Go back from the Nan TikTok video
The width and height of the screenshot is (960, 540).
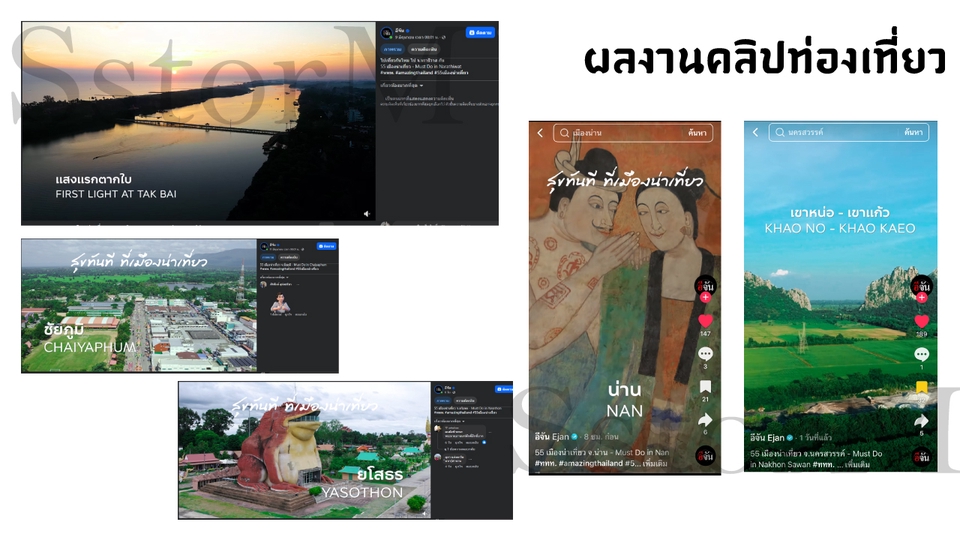click(540, 132)
